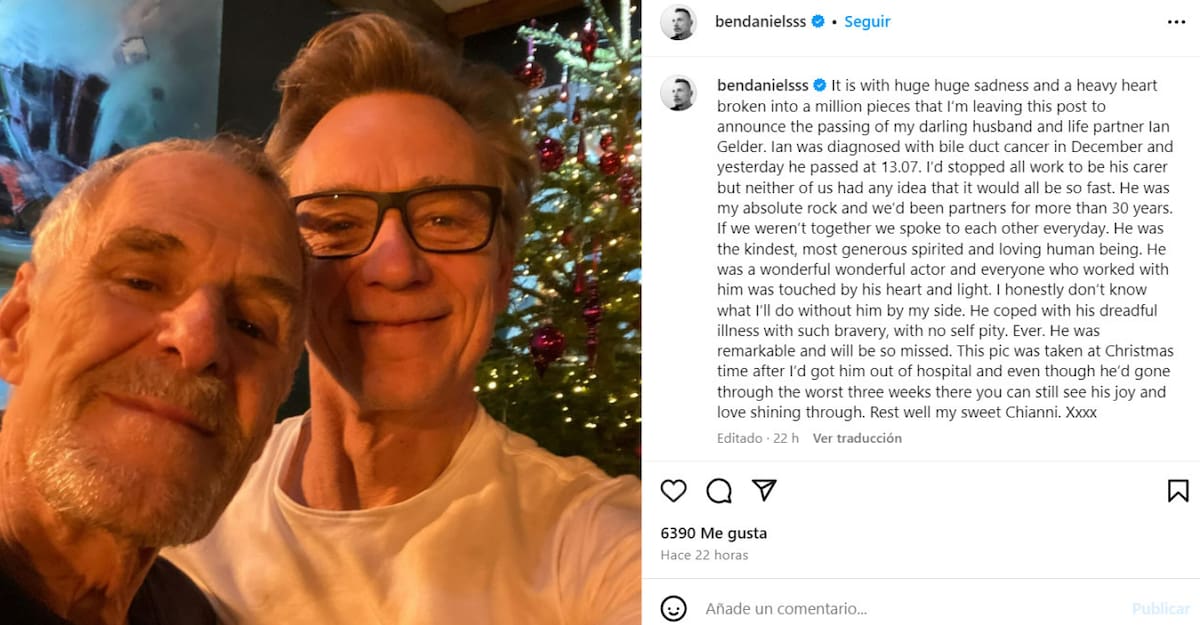Click the username bendanielsss at caption start

[x=762, y=84]
